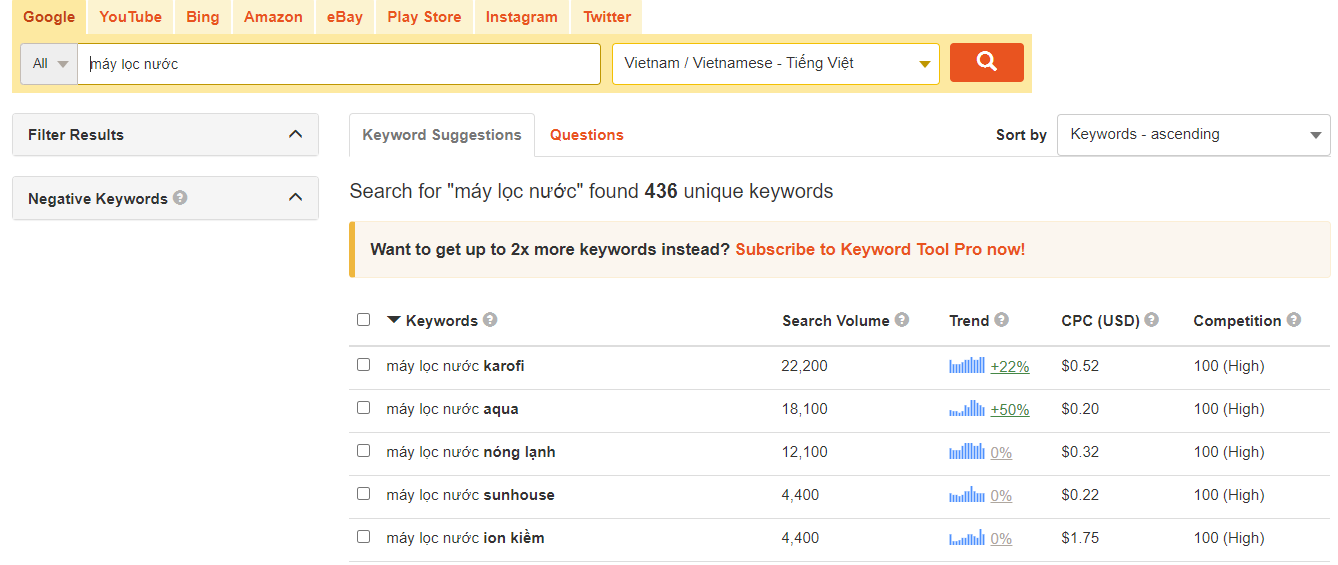1338x565 pixels.
Task: Click the Competition column help icon
Action: 1294,320
